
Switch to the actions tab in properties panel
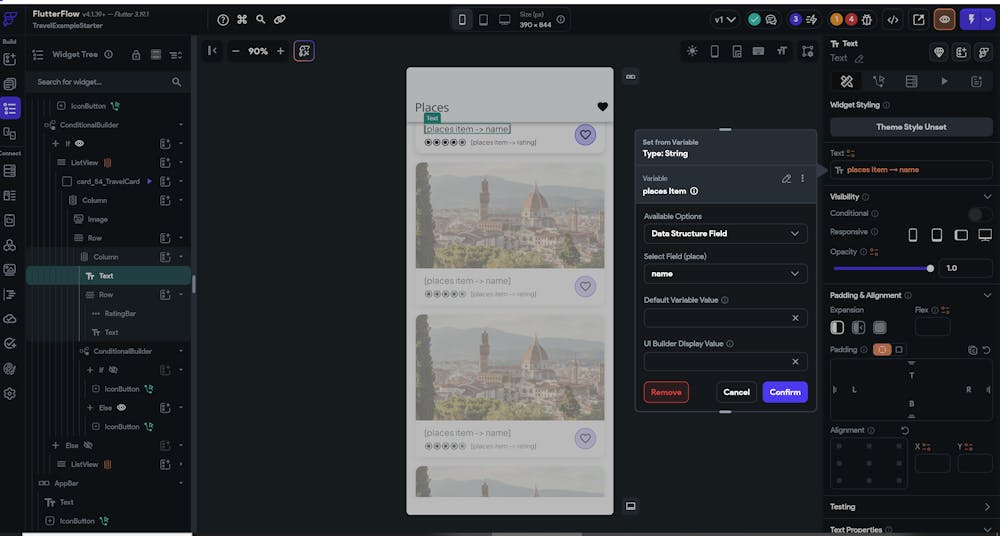pyautogui.click(x=879, y=81)
